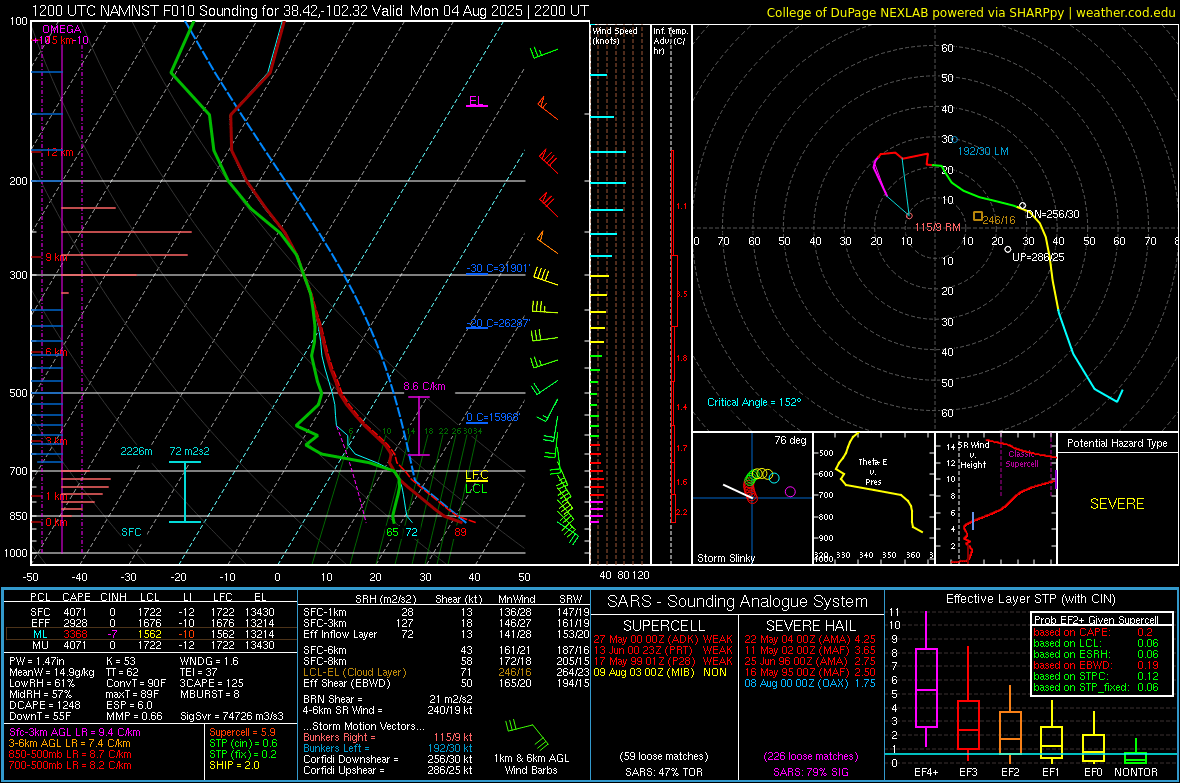Click the "PW = 1.47in" value
Screen dimensions: 1180x783
37,661
